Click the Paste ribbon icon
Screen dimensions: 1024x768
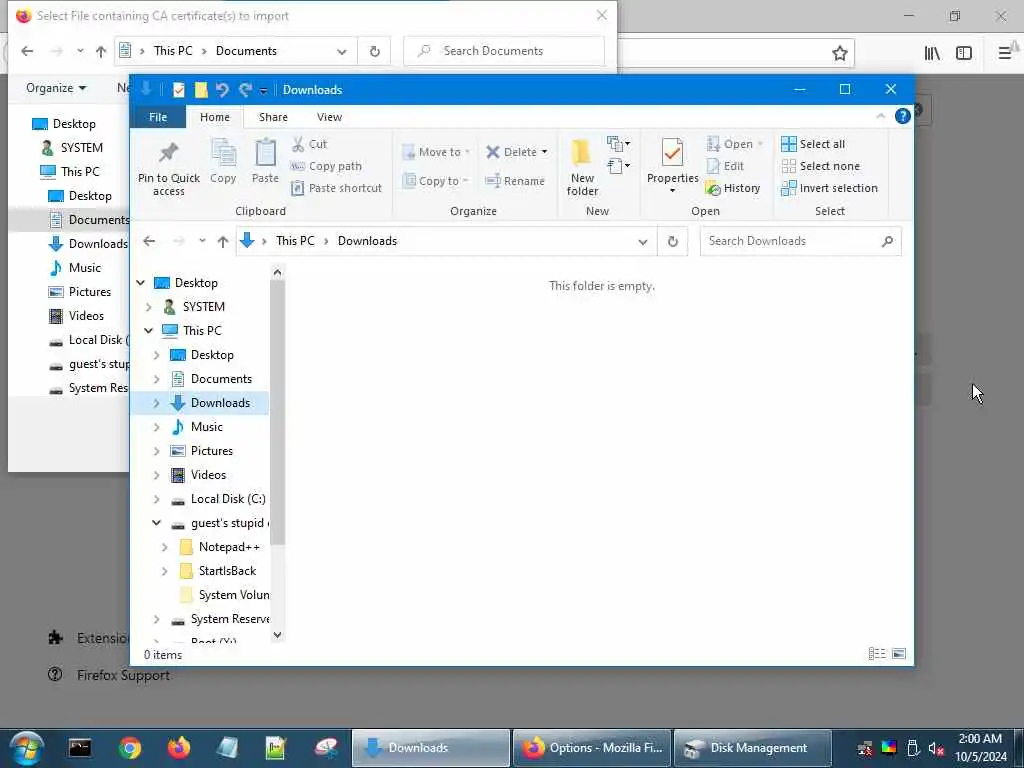point(265,161)
